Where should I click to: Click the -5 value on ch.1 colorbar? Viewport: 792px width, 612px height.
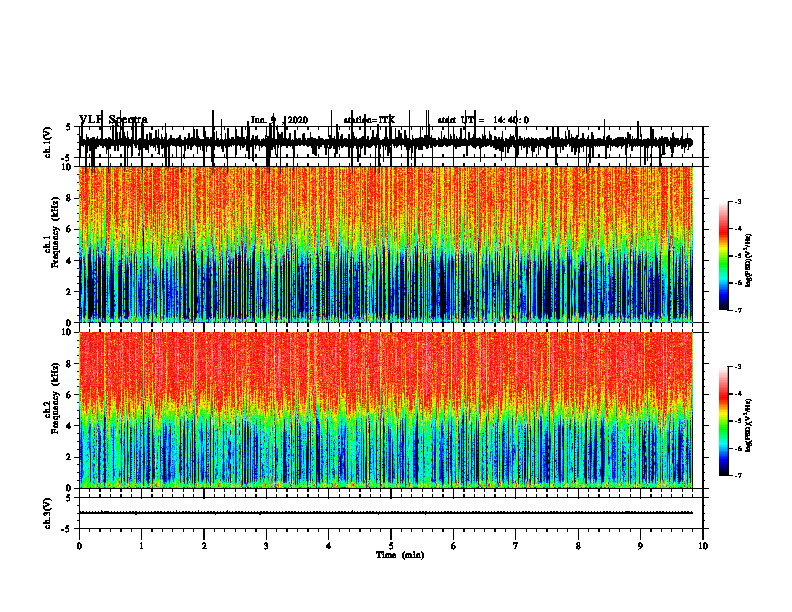738,256
